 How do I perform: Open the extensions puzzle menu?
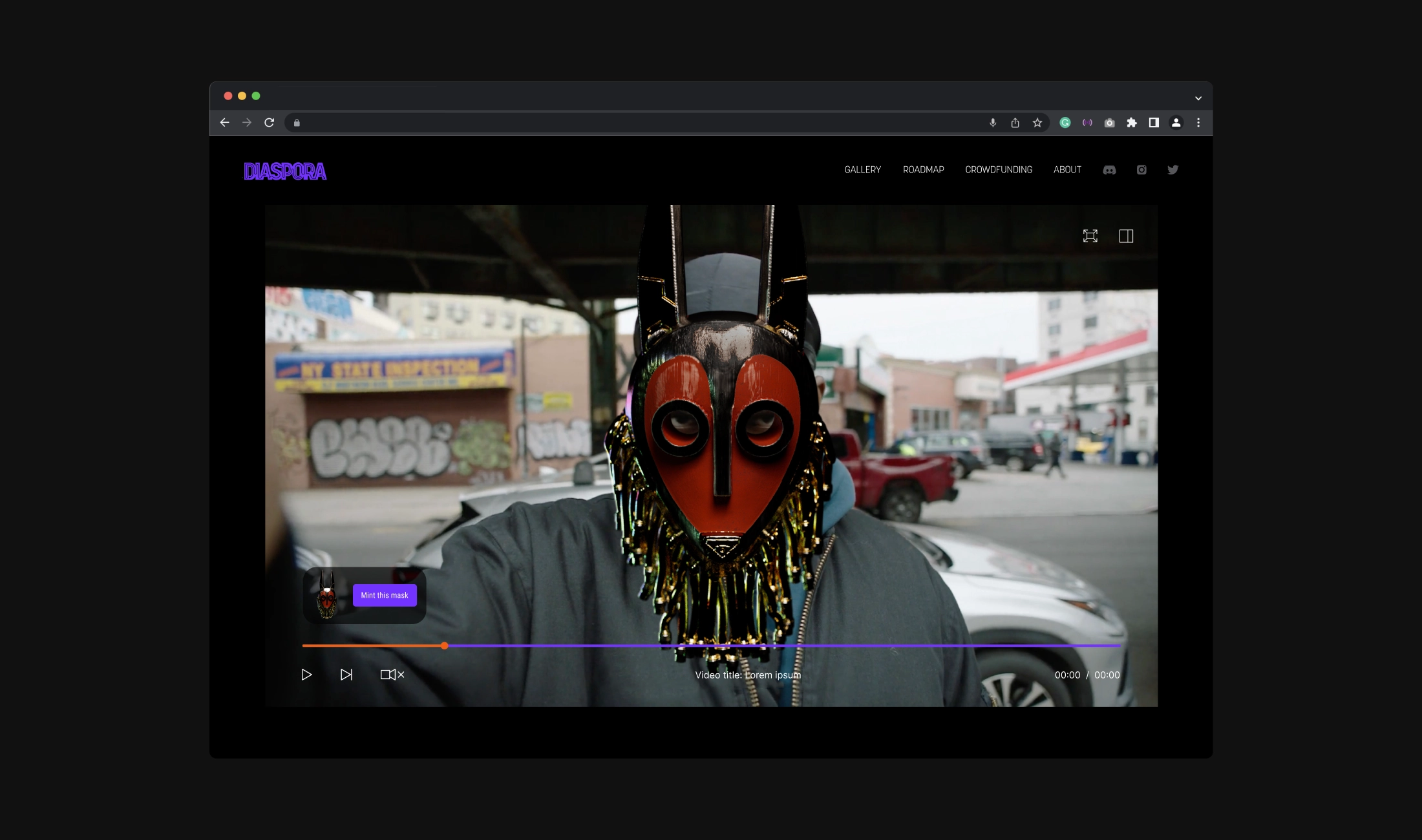point(1132,123)
